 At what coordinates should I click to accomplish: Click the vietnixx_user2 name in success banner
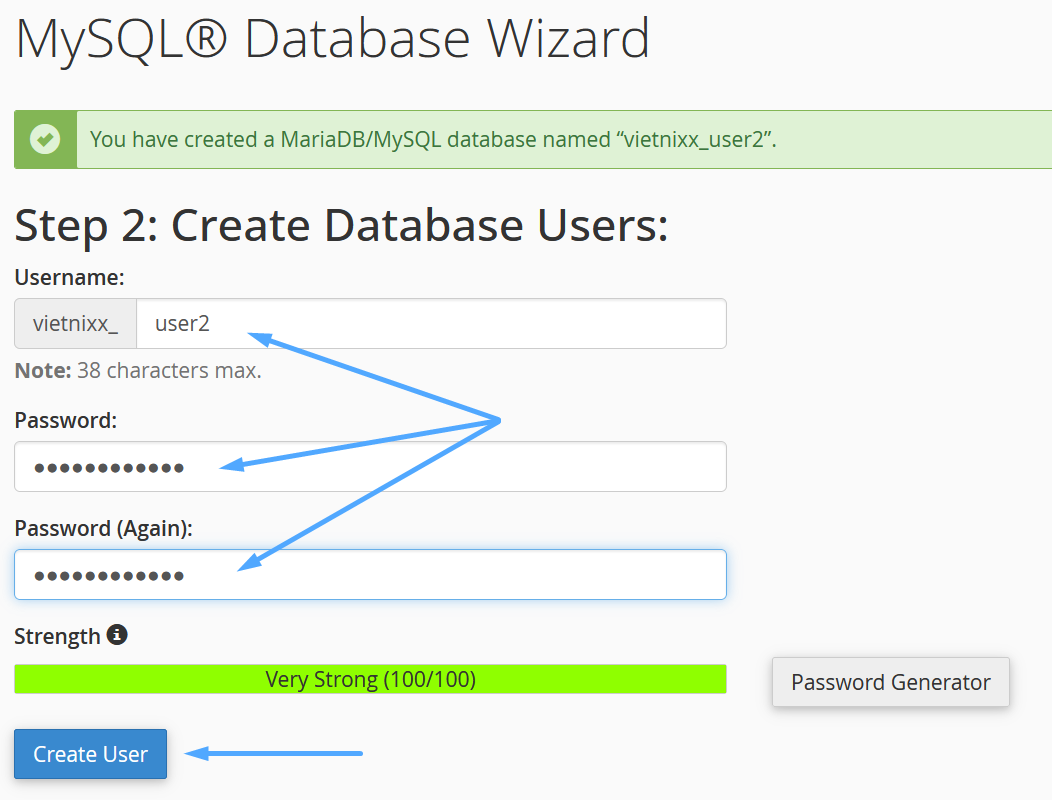695,139
